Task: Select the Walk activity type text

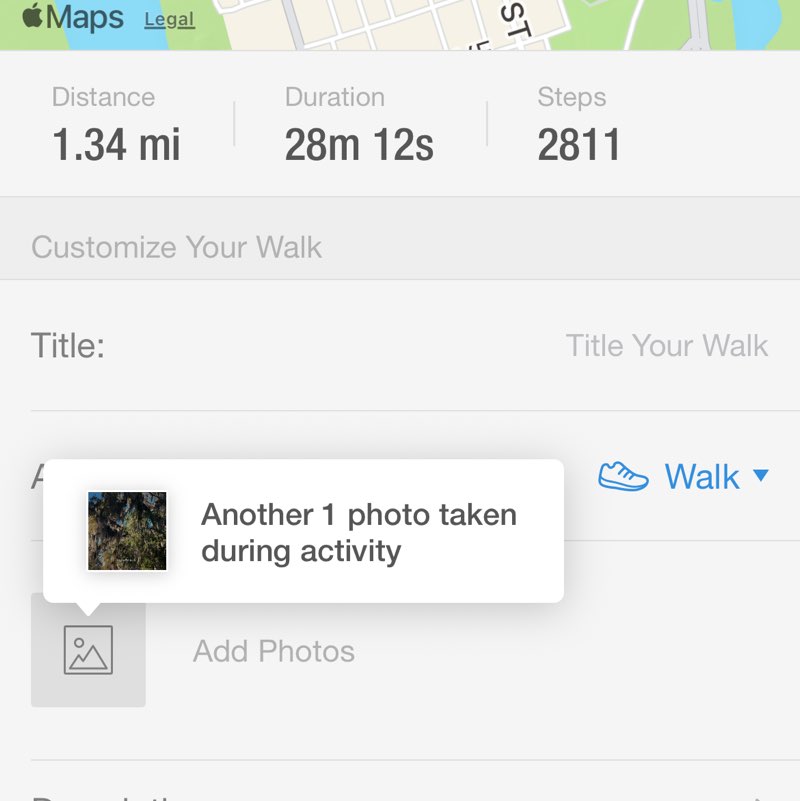Action: (x=702, y=477)
